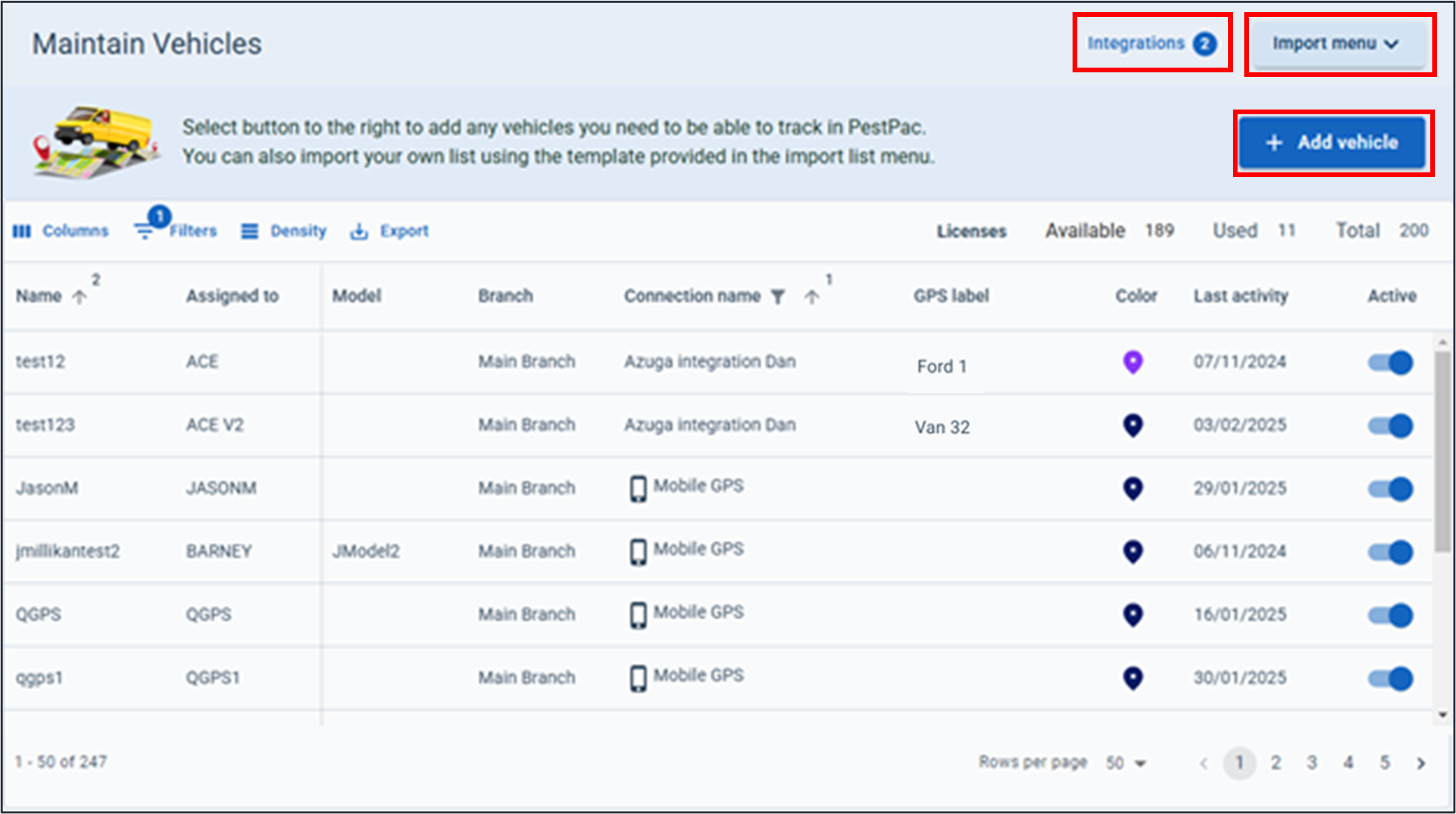Expand the Import menu dropdown
This screenshot has width=1456, height=814.
[1337, 43]
